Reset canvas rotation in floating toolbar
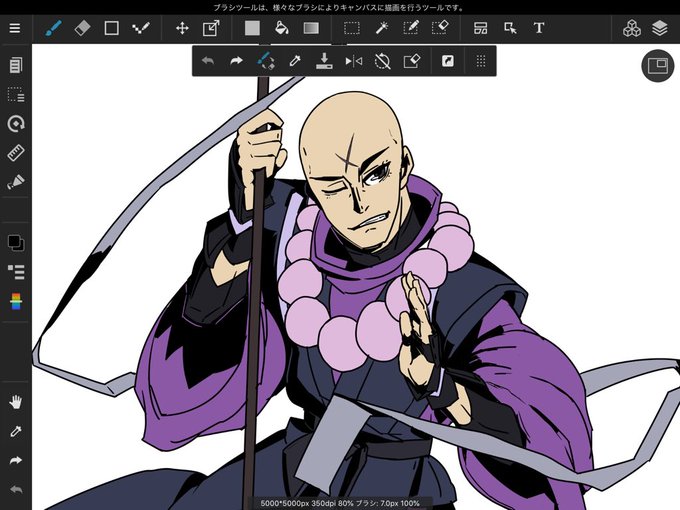 [382, 61]
